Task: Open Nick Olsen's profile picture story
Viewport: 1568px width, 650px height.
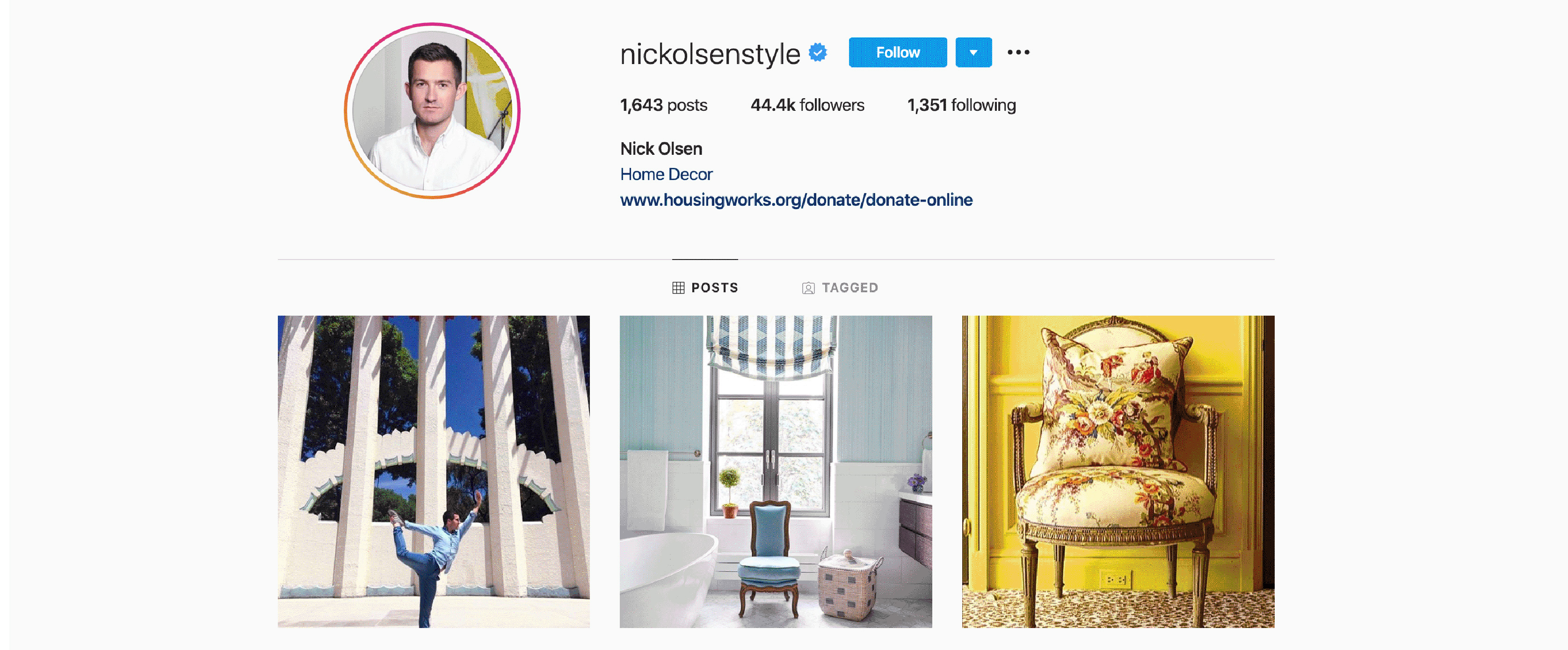Action: coord(432,110)
